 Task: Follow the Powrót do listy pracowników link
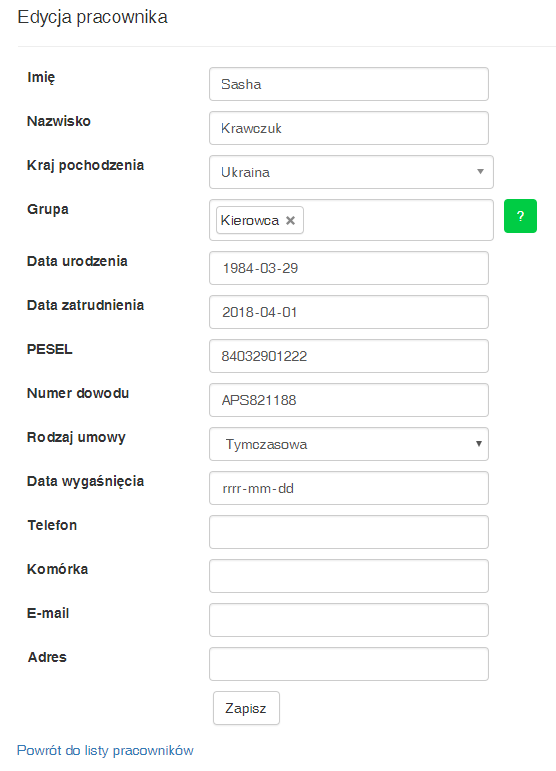(105, 750)
